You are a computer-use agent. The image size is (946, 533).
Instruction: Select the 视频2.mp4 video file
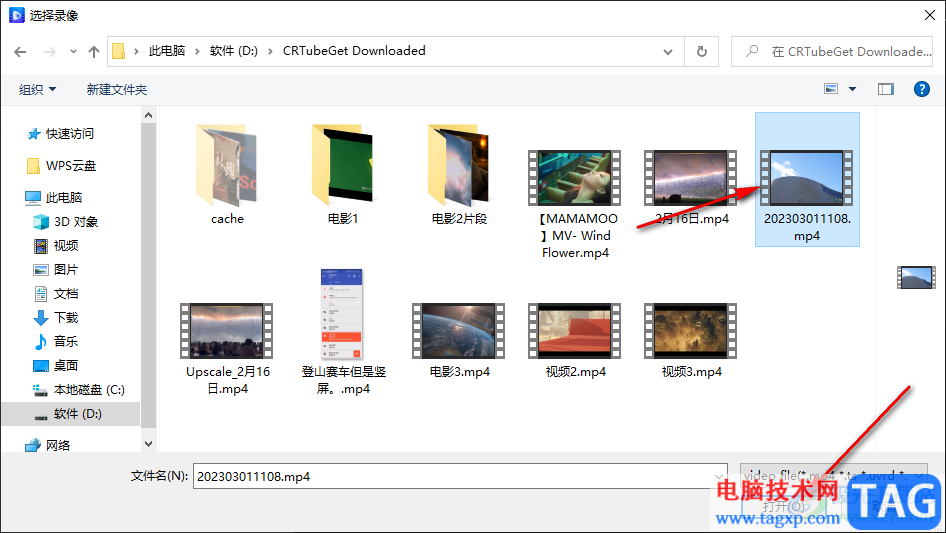575,341
